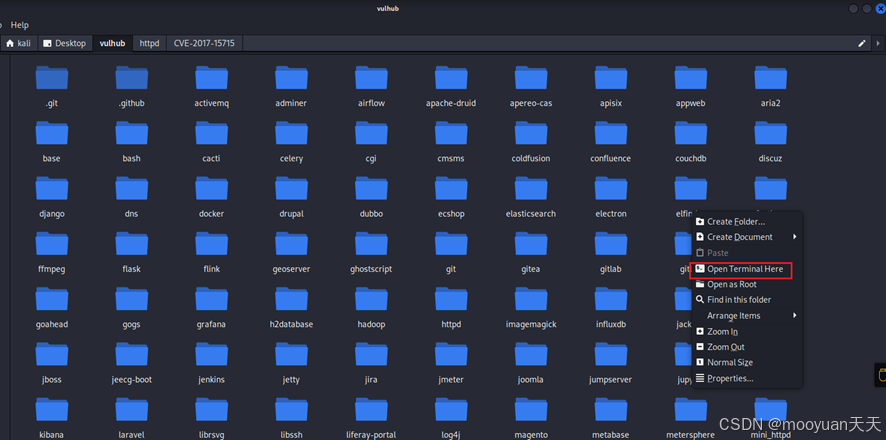Click the goahead folder label
The height and width of the screenshot is (440, 886).
click(x=51, y=325)
